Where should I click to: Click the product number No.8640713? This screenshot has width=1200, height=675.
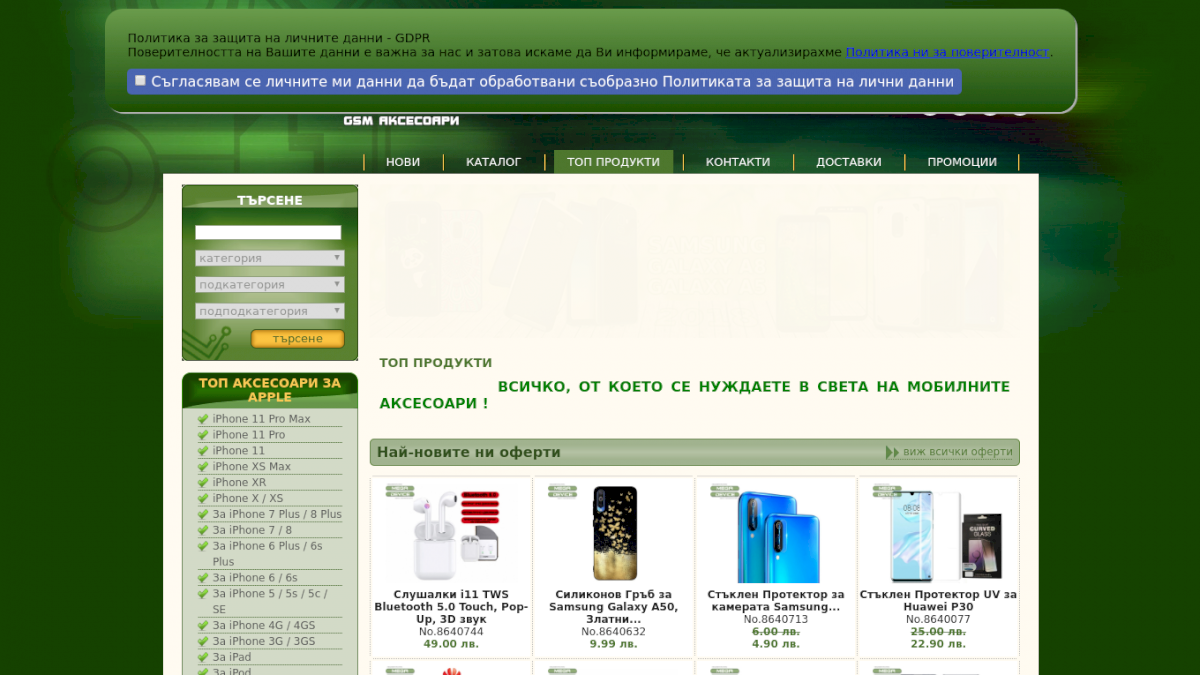[x=776, y=620]
